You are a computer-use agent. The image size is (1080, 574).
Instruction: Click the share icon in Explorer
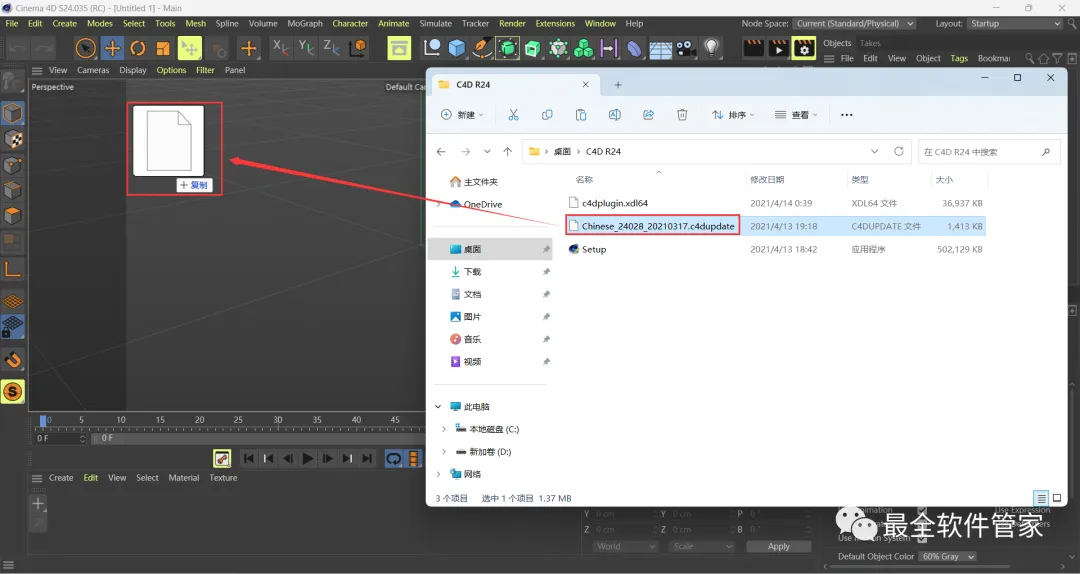tap(648, 115)
